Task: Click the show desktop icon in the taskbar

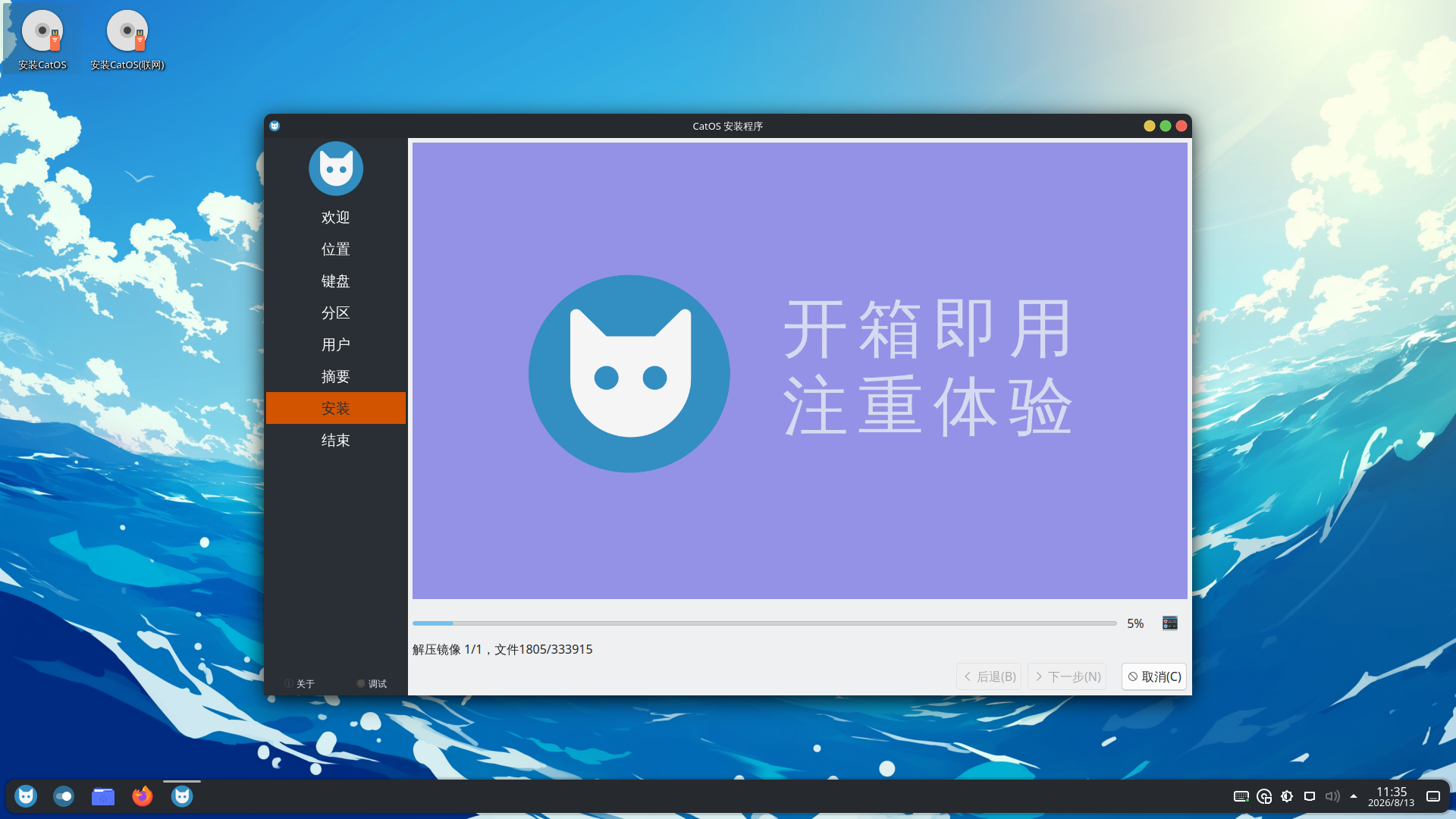Action: (1433, 796)
